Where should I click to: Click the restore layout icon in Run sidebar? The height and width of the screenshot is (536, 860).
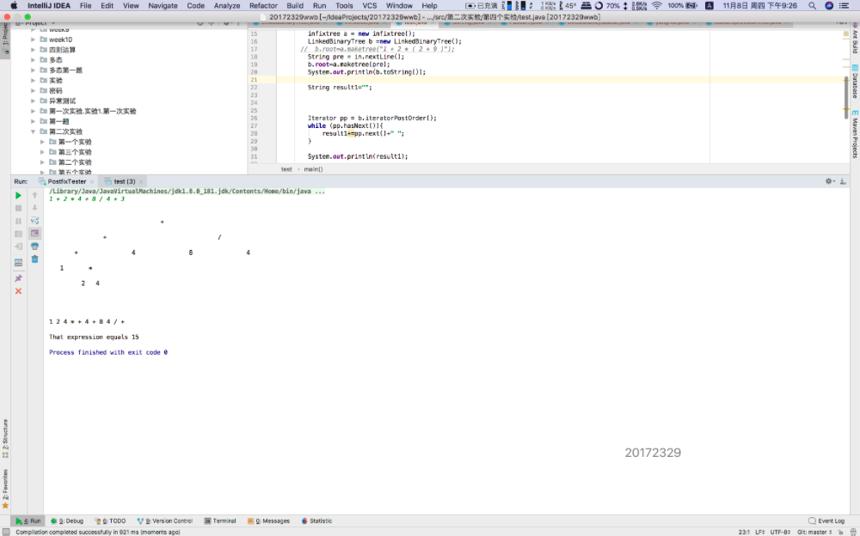pos(18,263)
